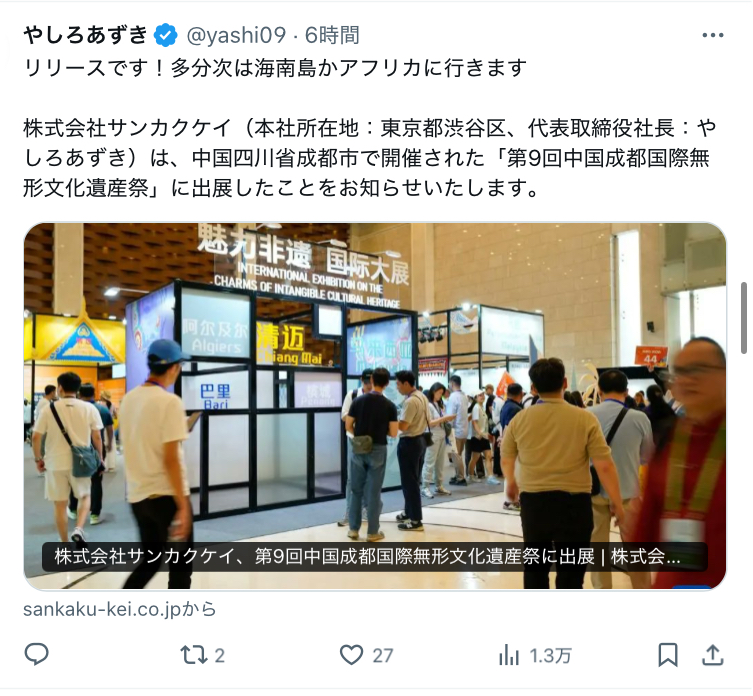Click the 6時間 timestamp
The height and width of the screenshot is (696, 753).
tap(332, 35)
